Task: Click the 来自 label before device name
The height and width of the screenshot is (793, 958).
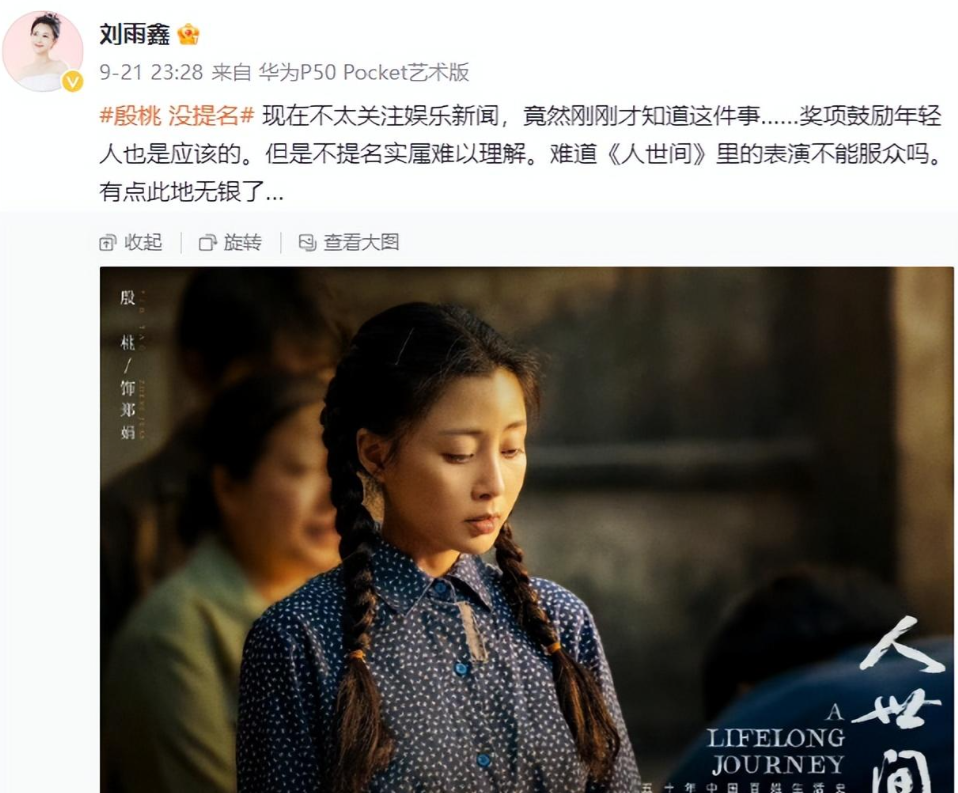Action: (231, 72)
